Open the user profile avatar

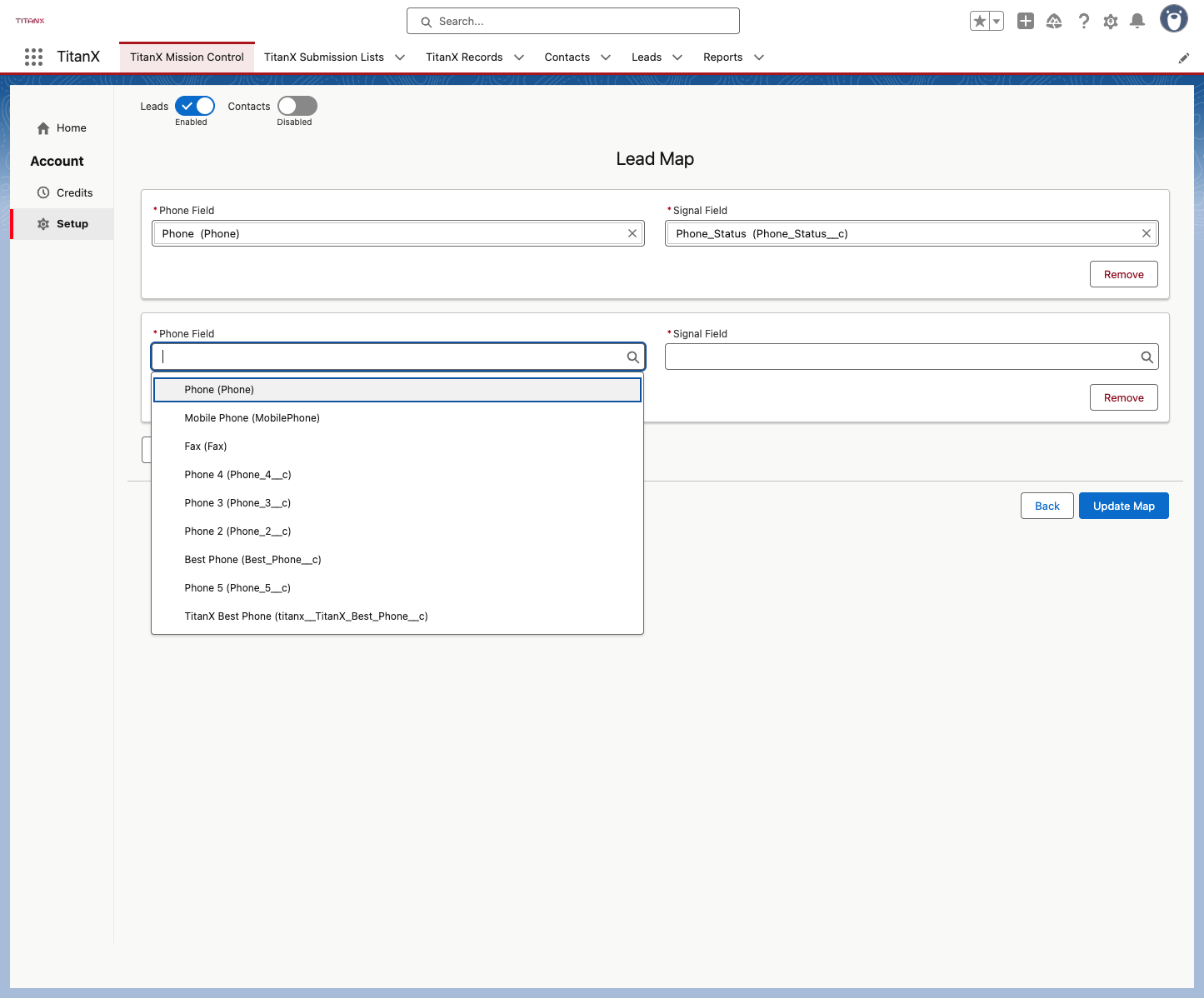[1174, 18]
